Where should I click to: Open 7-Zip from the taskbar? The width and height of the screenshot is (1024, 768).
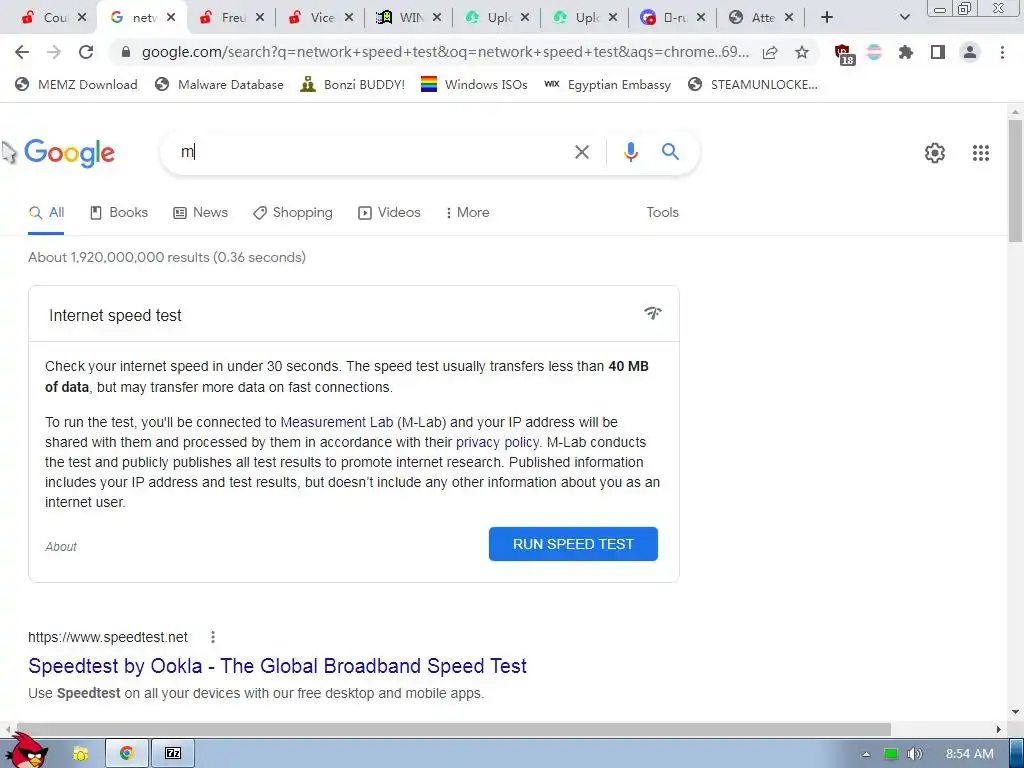172,753
